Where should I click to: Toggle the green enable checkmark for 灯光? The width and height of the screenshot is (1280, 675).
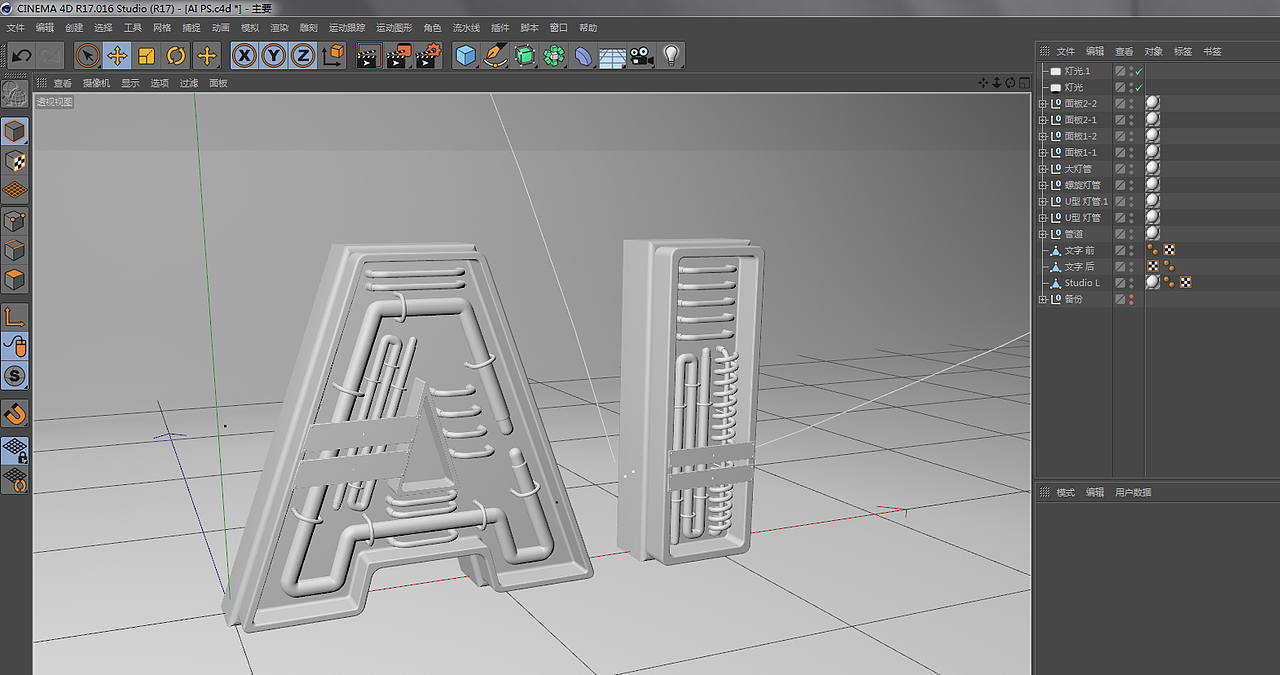pos(1138,87)
